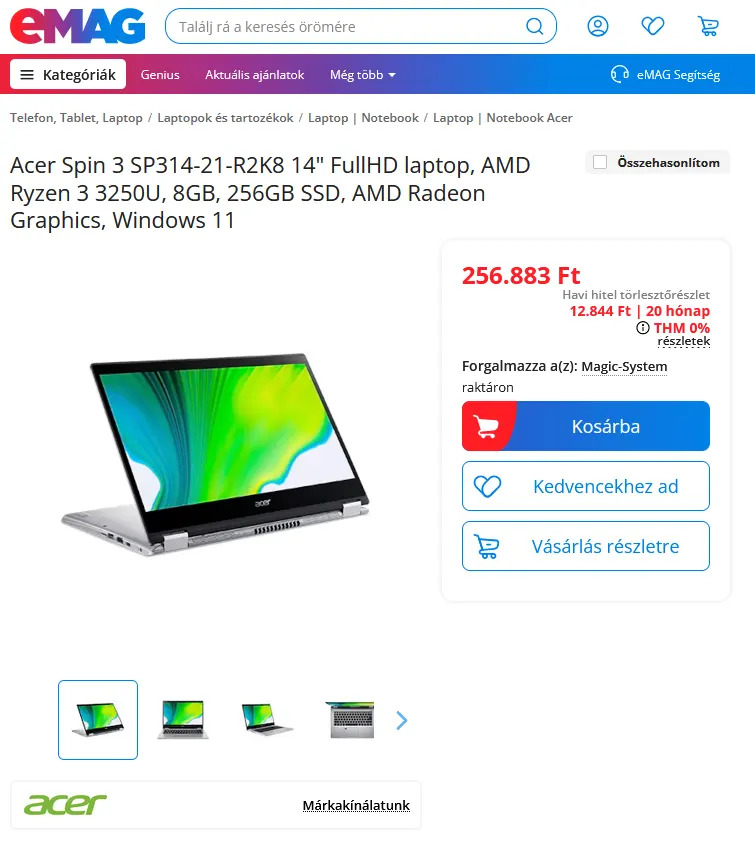
Task: Tick the Összehasonlítom checkbox
Action: pos(600,162)
